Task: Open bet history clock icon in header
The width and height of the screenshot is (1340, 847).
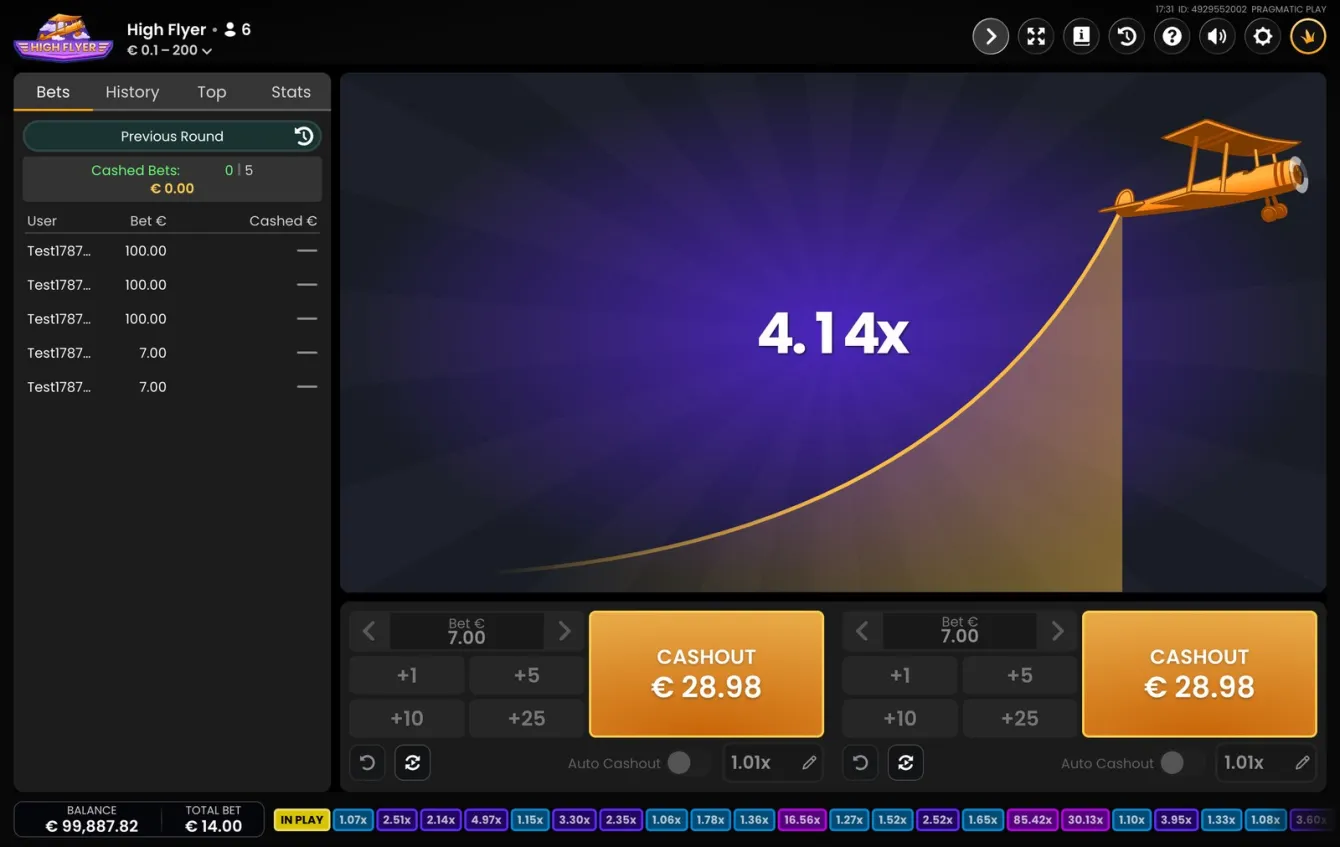Action: (1127, 37)
